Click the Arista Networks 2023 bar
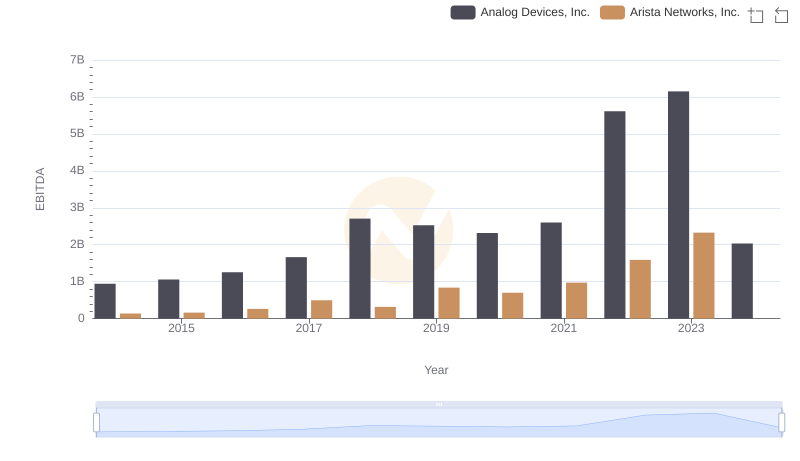Viewport: 800px width, 461px height. coord(704,275)
